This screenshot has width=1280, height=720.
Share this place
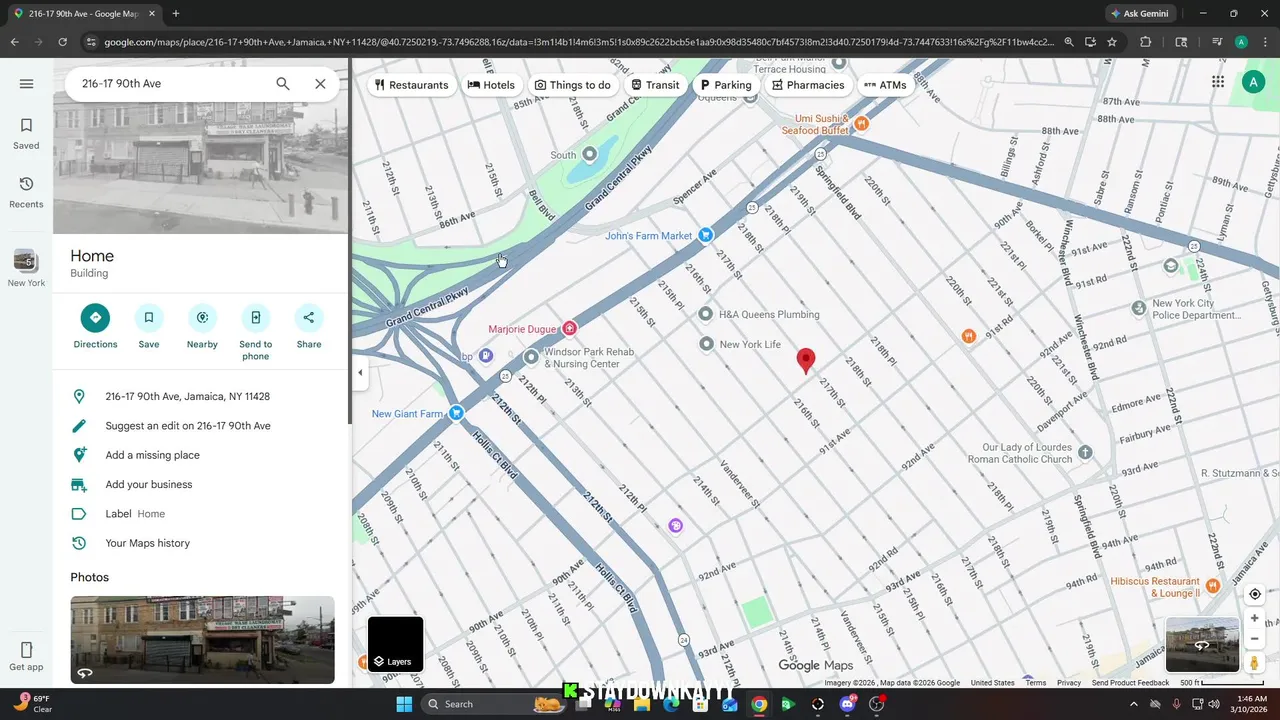(x=309, y=327)
